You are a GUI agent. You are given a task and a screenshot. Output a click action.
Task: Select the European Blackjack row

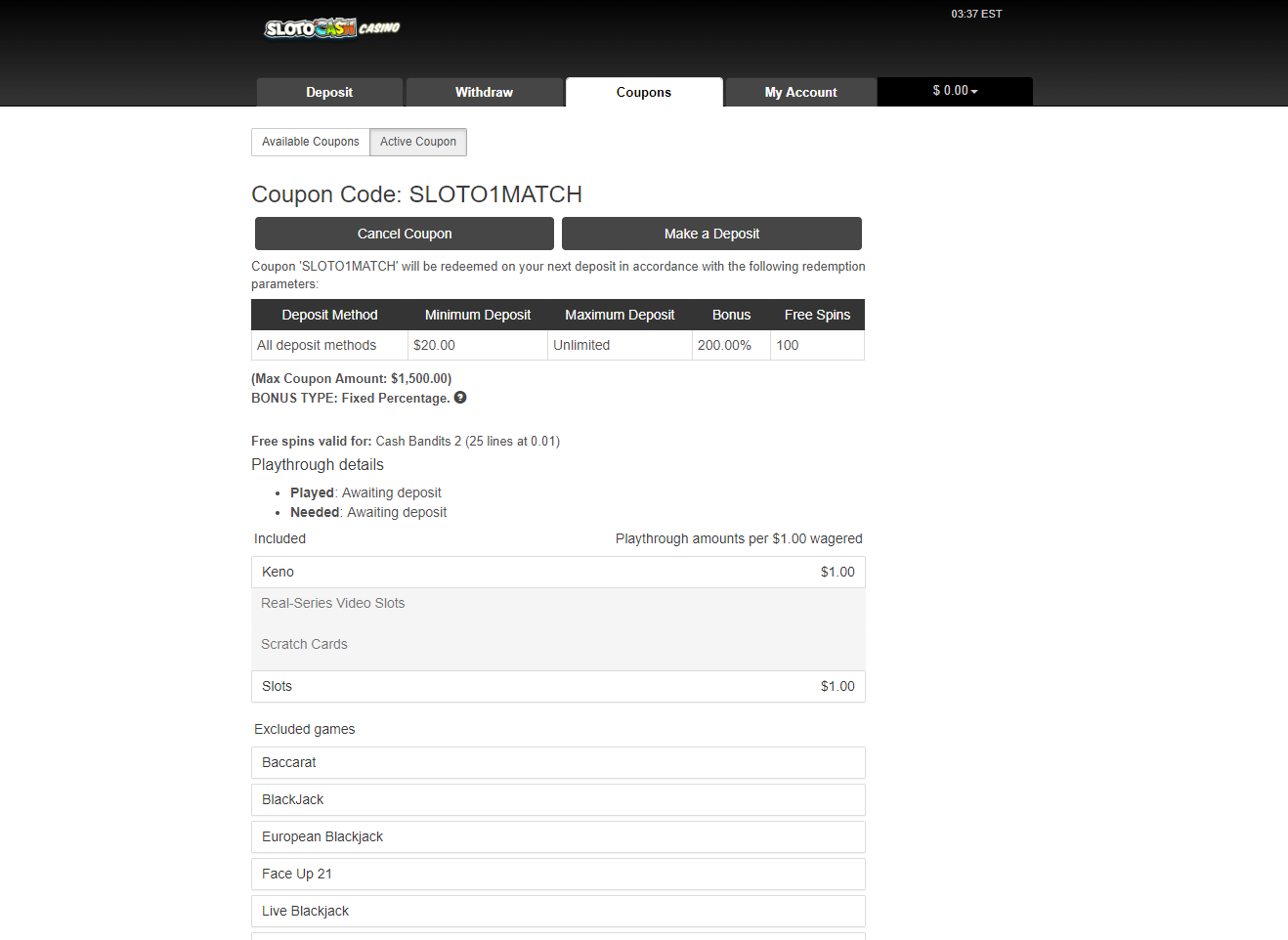click(x=558, y=836)
